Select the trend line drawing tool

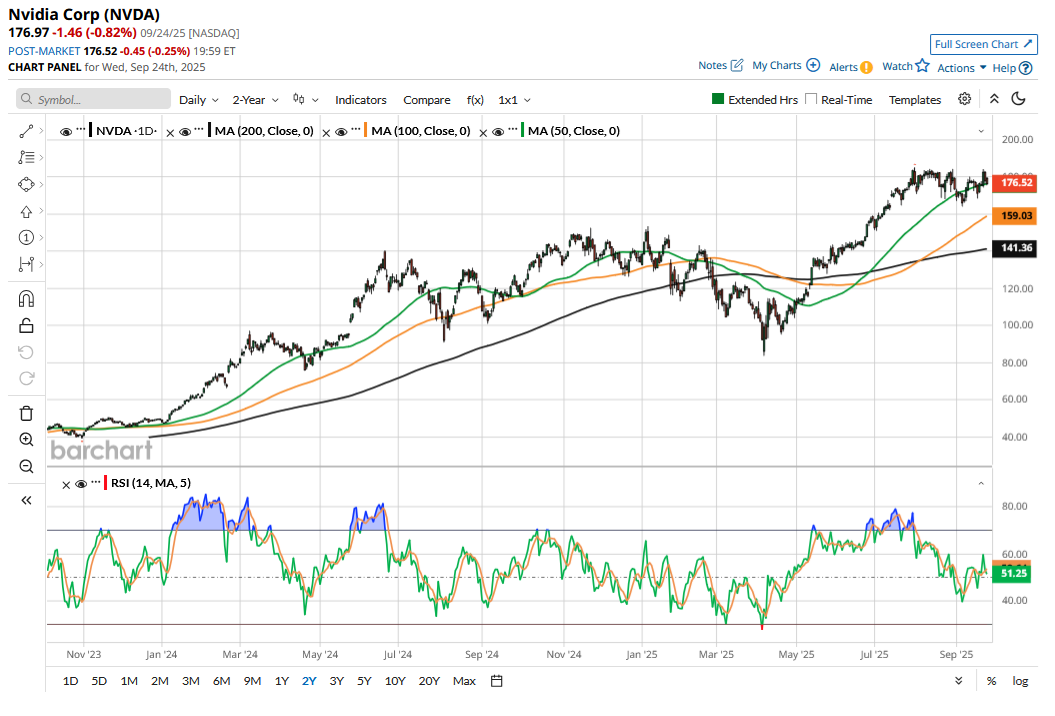point(26,131)
